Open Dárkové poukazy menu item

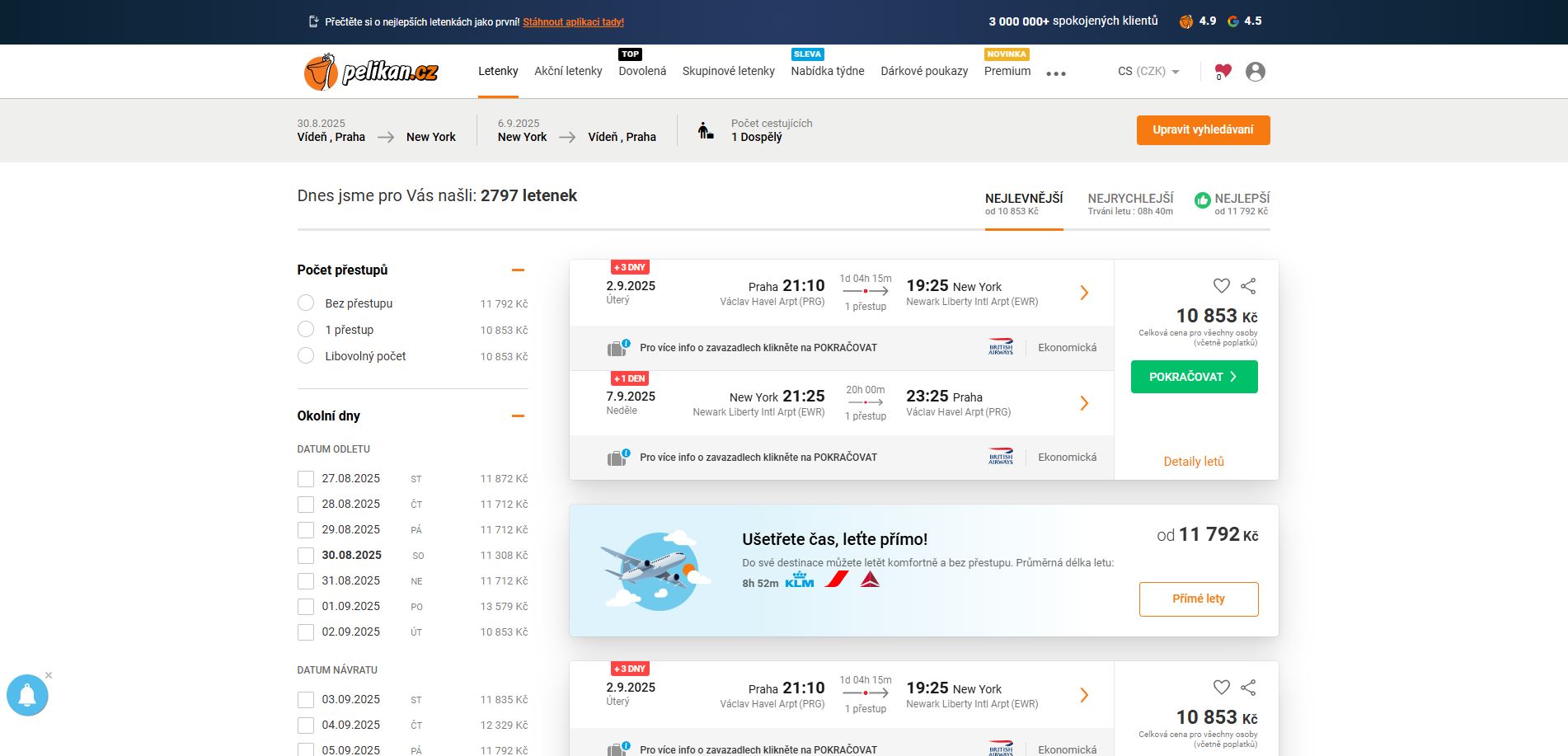pos(924,71)
